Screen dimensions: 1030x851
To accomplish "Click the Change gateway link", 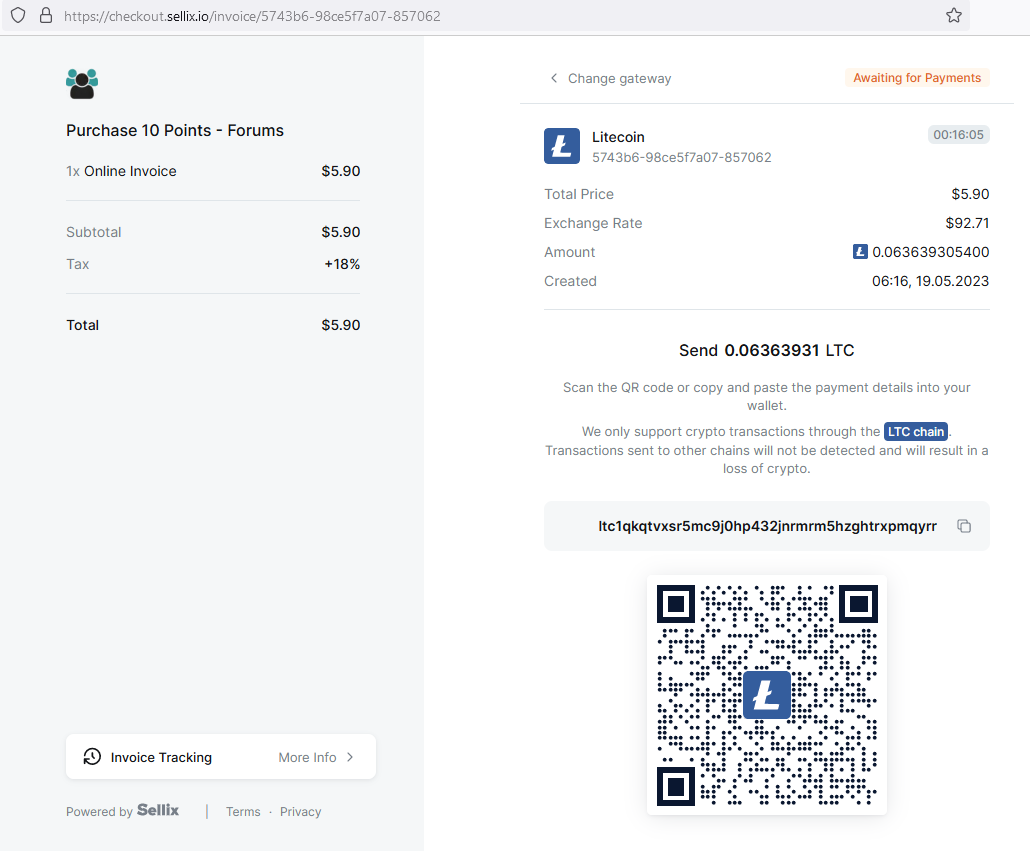I will (619, 79).
